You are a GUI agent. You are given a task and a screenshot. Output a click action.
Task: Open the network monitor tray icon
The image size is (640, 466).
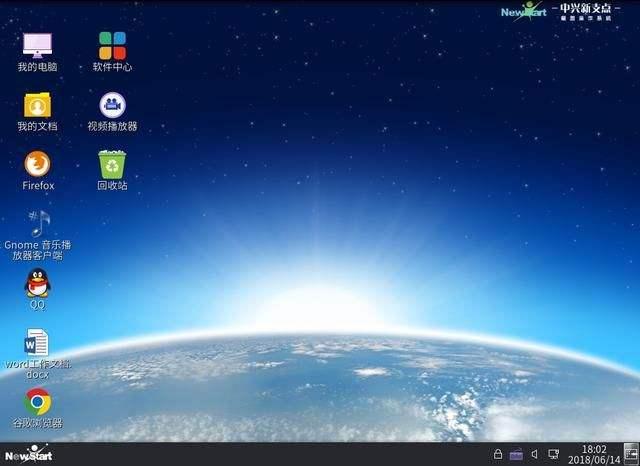pos(553,454)
